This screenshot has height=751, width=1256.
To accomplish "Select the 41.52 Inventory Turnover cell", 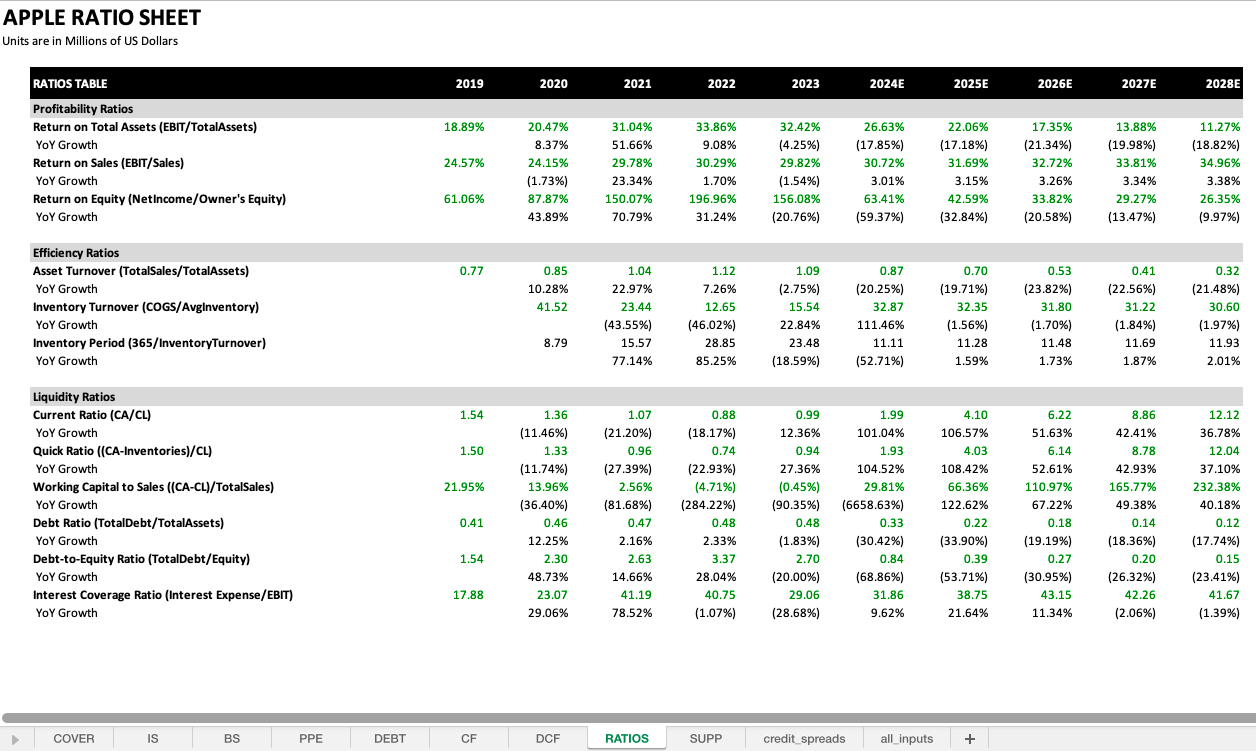I will point(553,307).
